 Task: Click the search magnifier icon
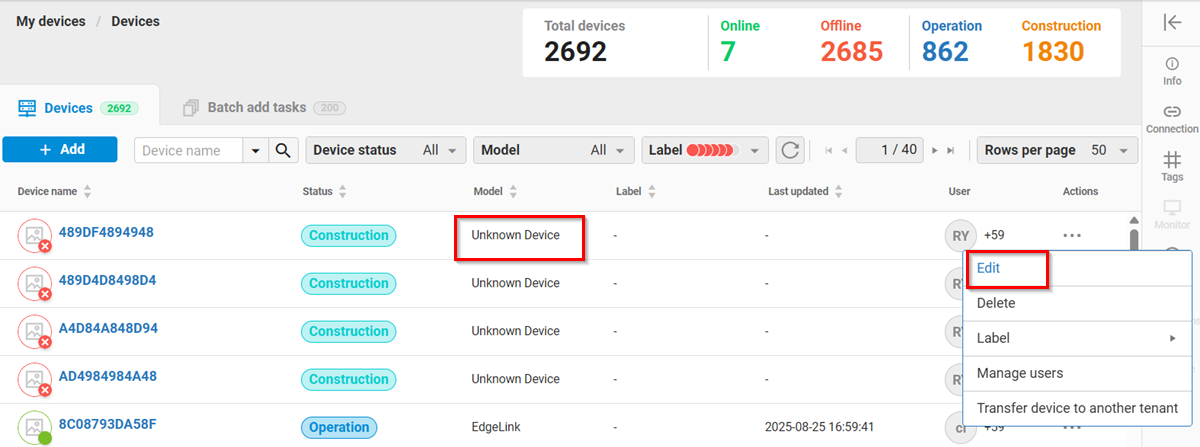pyautogui.click(x=284, y=150)
